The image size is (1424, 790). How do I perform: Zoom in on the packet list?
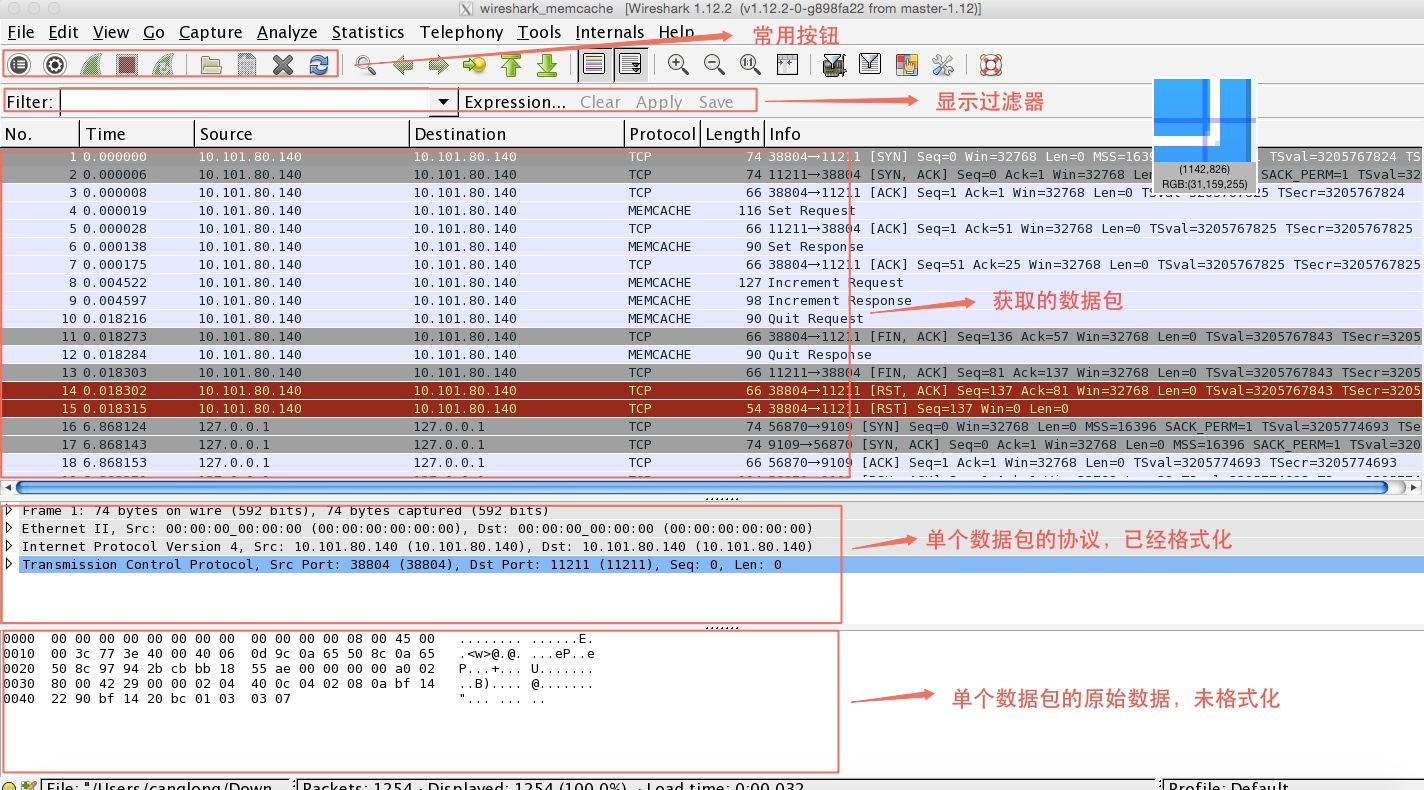[x=678, y=64]
